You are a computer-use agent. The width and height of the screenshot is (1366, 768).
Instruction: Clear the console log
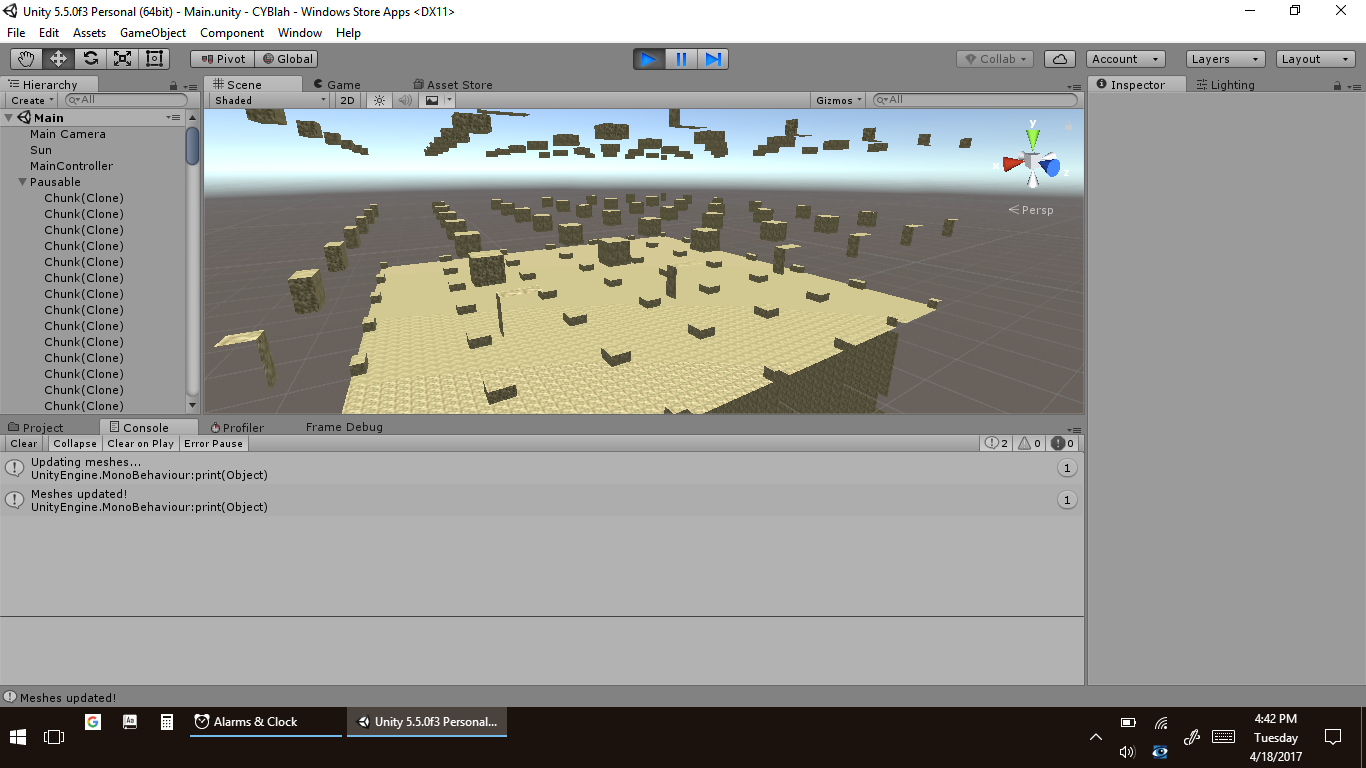[x=23, y=443]
